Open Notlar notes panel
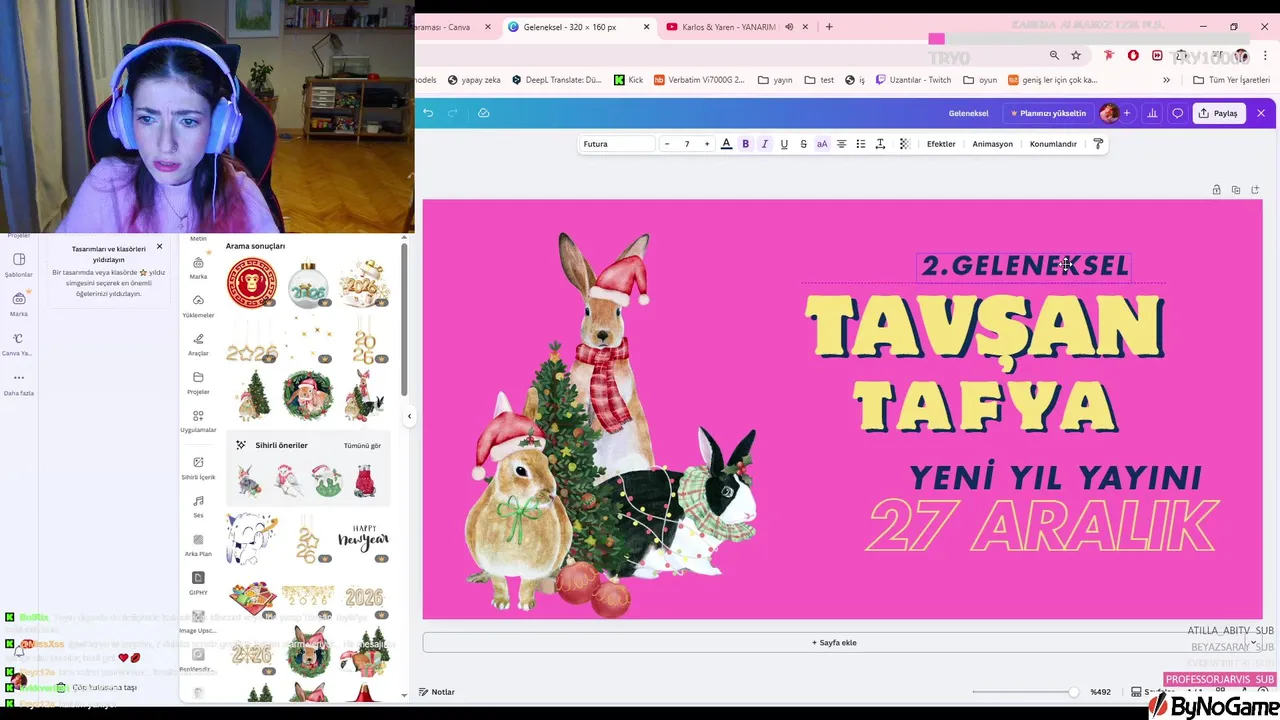1280x720 pixels. 437,692
